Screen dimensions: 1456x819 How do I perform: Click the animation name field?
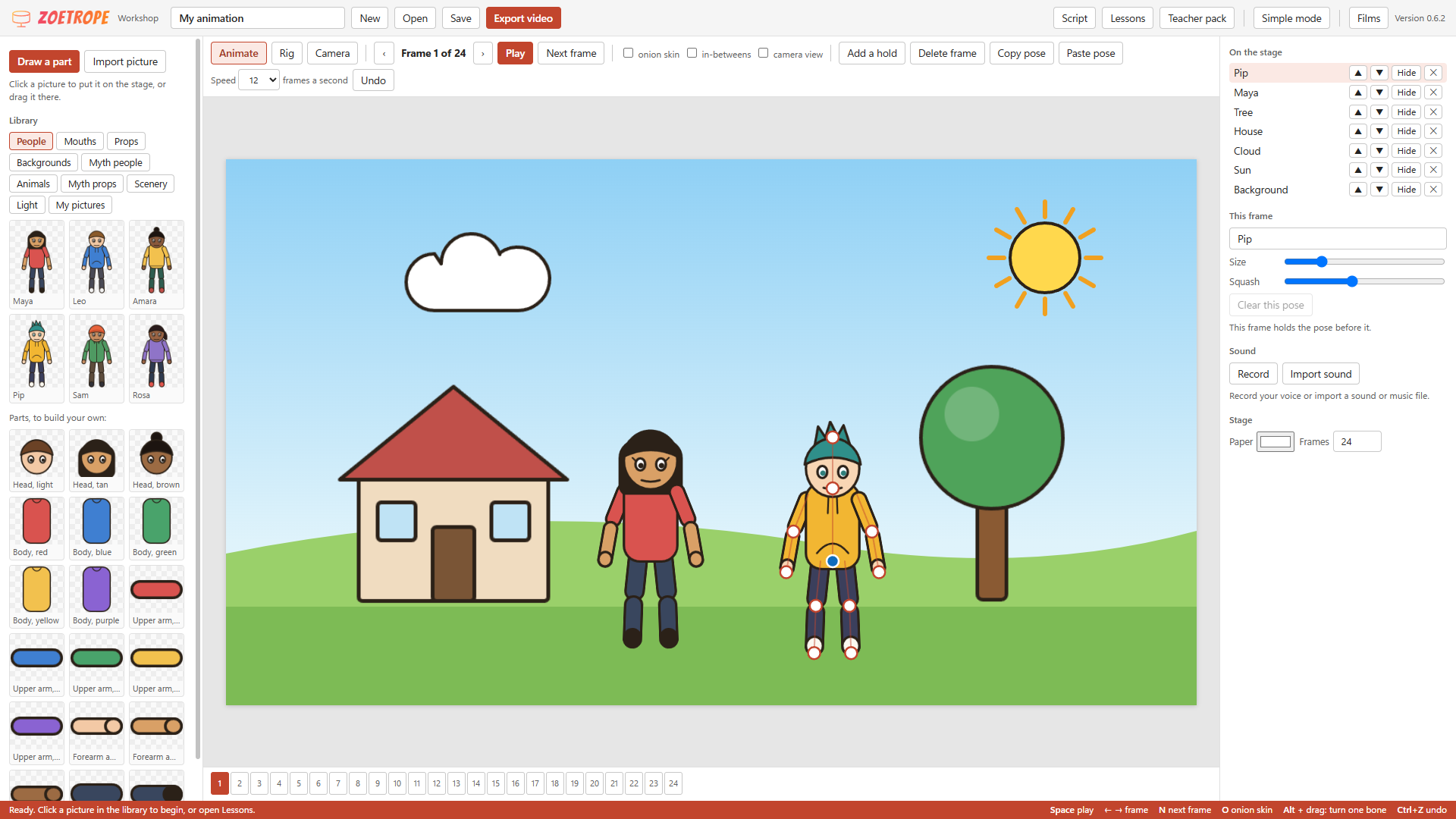(258, 18)
